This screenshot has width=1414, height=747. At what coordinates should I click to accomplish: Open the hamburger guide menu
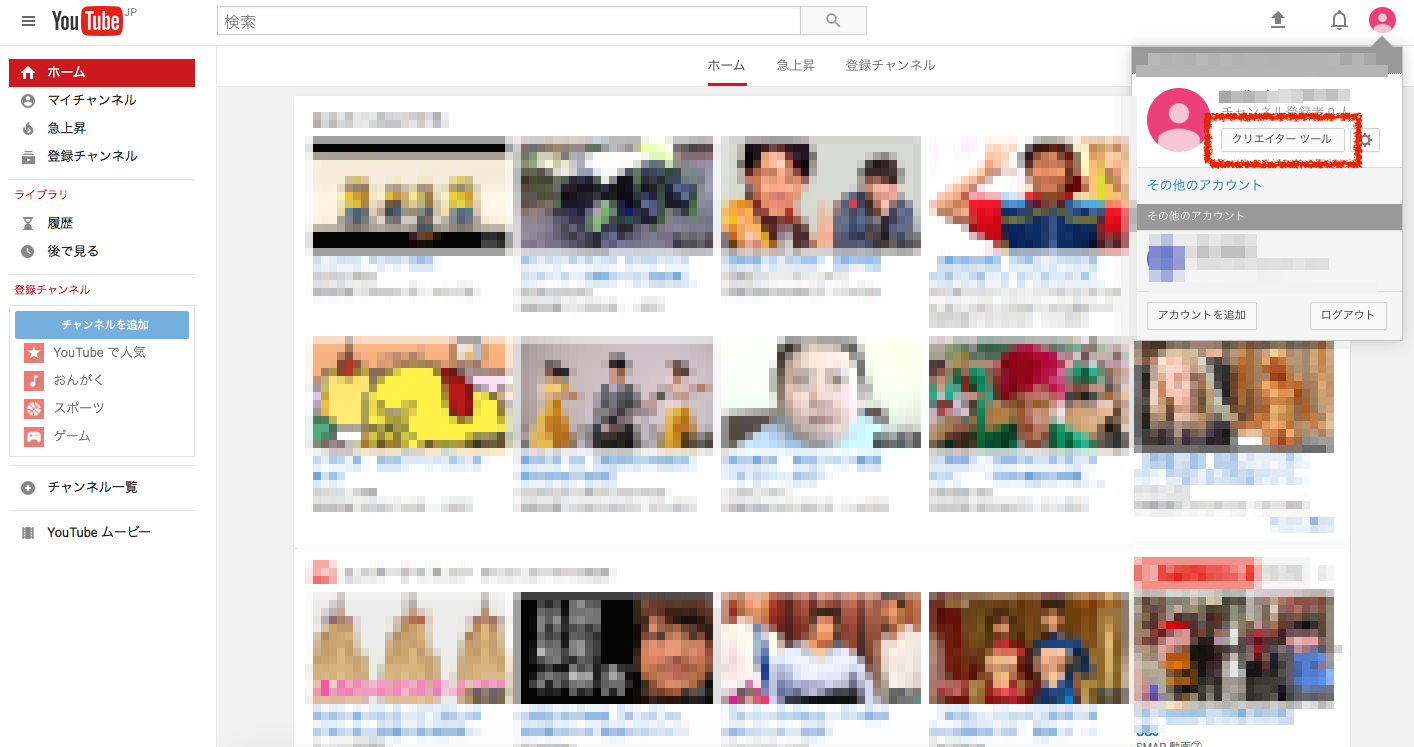28,21
